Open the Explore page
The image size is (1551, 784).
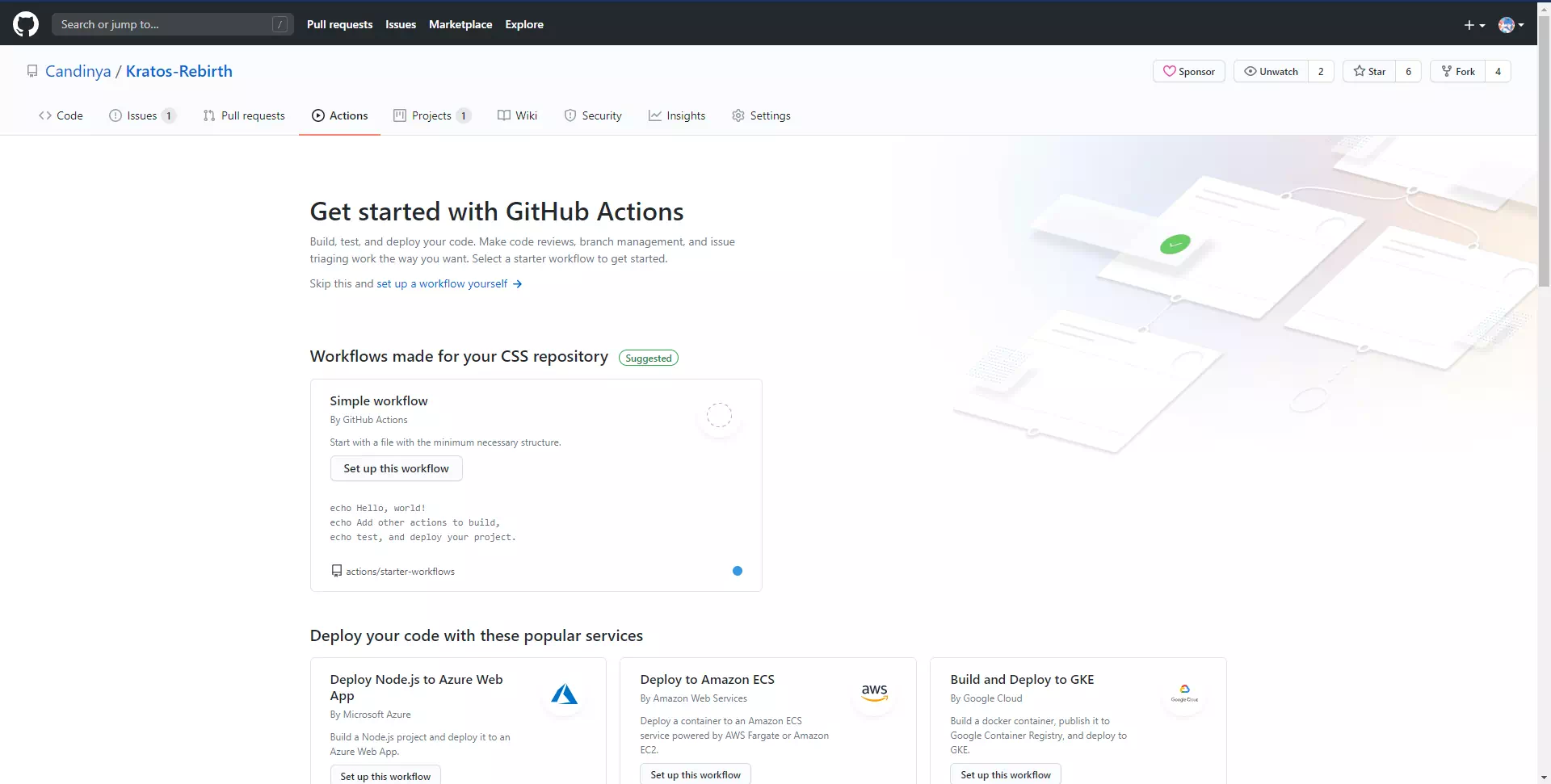524,24
